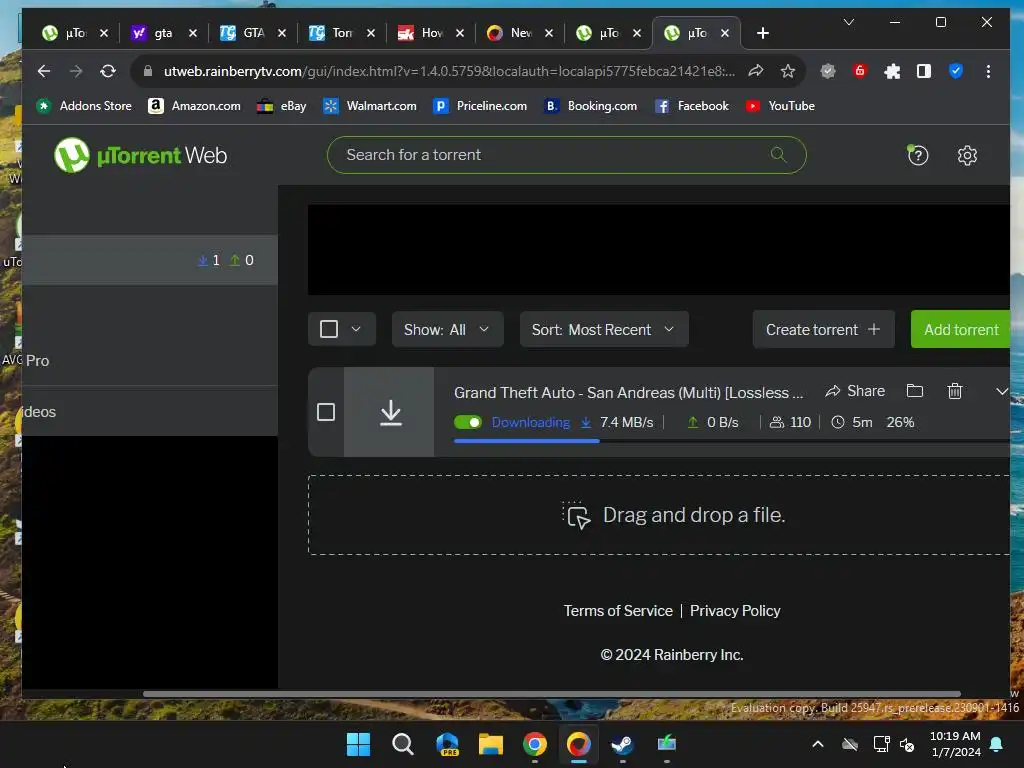Check the Grand Theft Auto torrent checkbox
Image resolution: width=1024 pixels, height=768 pixels.
326,412
